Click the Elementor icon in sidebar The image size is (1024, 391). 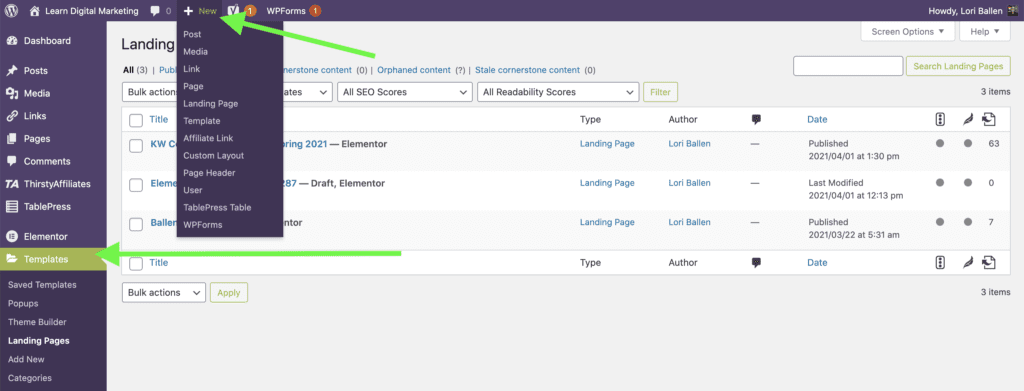[x=12, y=236]
